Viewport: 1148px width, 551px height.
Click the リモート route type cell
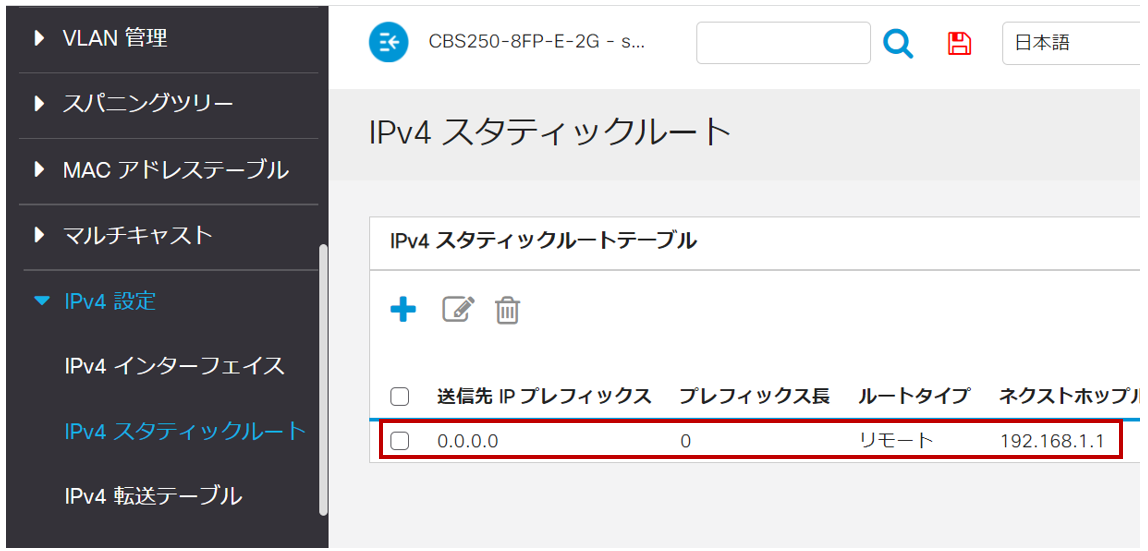point(896,441)
